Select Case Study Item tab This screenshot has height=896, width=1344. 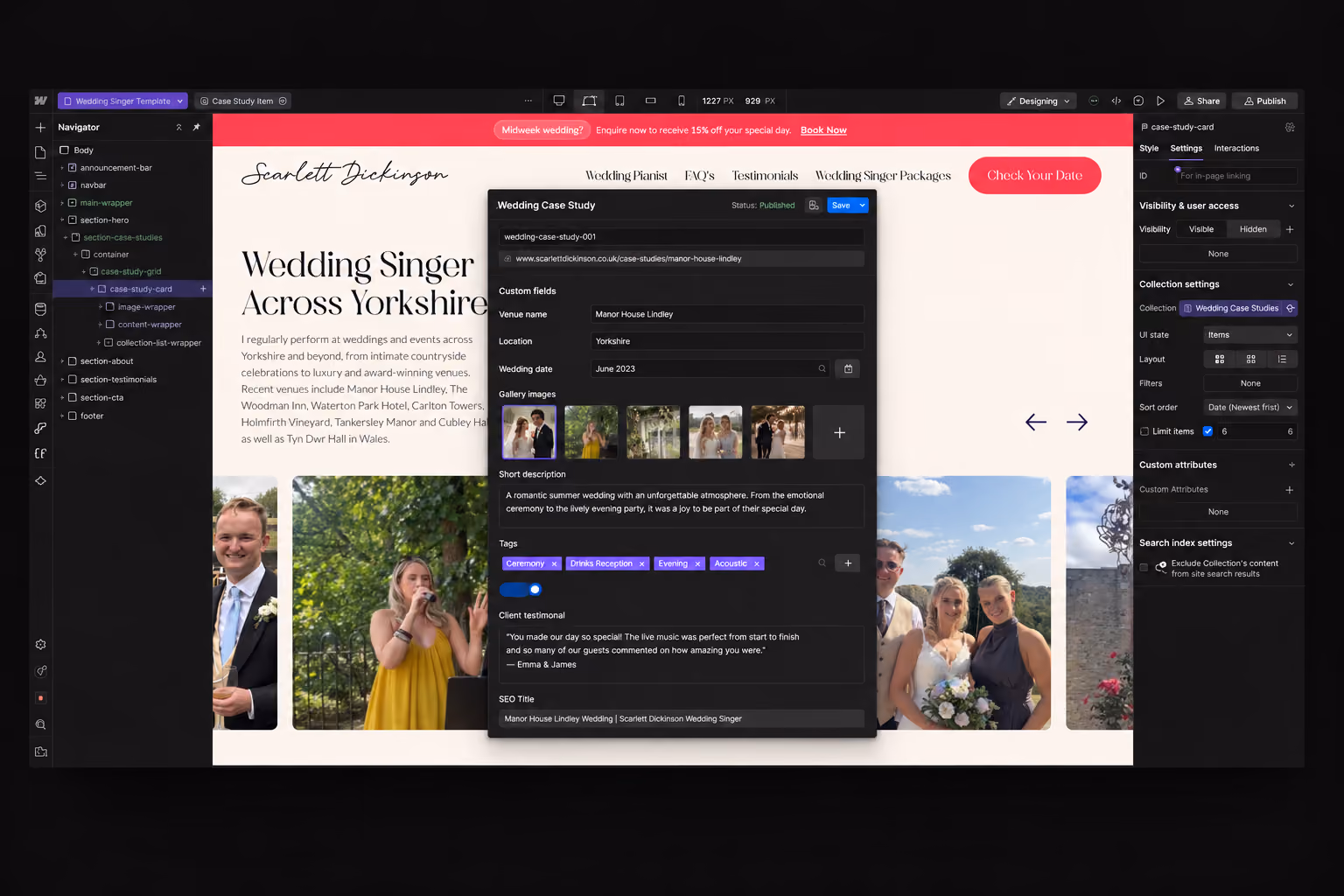pyautogui.click(x=242, y=101)
